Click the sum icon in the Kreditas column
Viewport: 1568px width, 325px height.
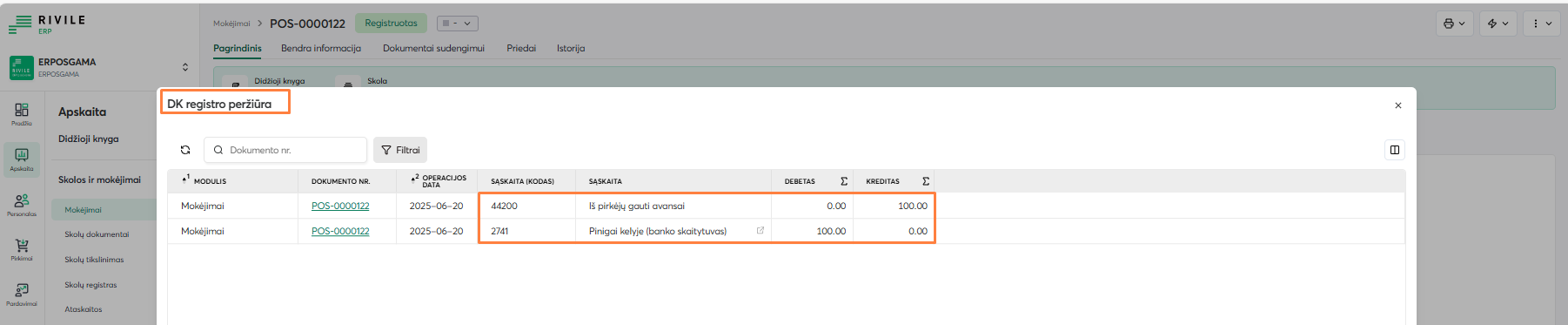926,181
